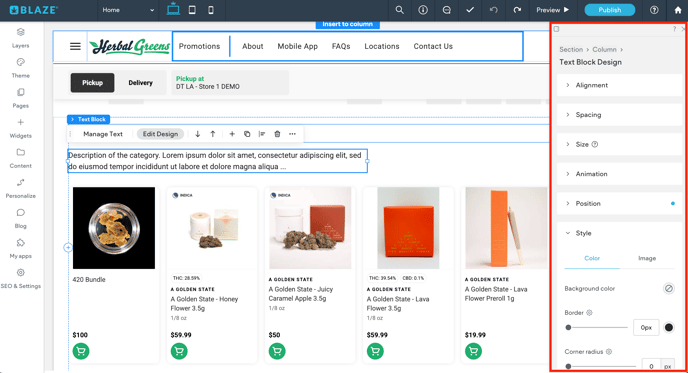Image resolution: width=688 pixels, height=373 pixels.
Task: Expand the Spacing section
Action: click(620, 115)
